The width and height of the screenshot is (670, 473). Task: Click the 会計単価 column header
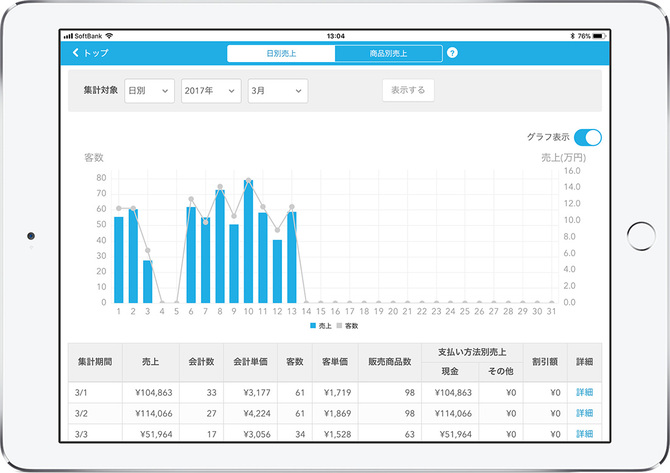(x=250, y=362)
